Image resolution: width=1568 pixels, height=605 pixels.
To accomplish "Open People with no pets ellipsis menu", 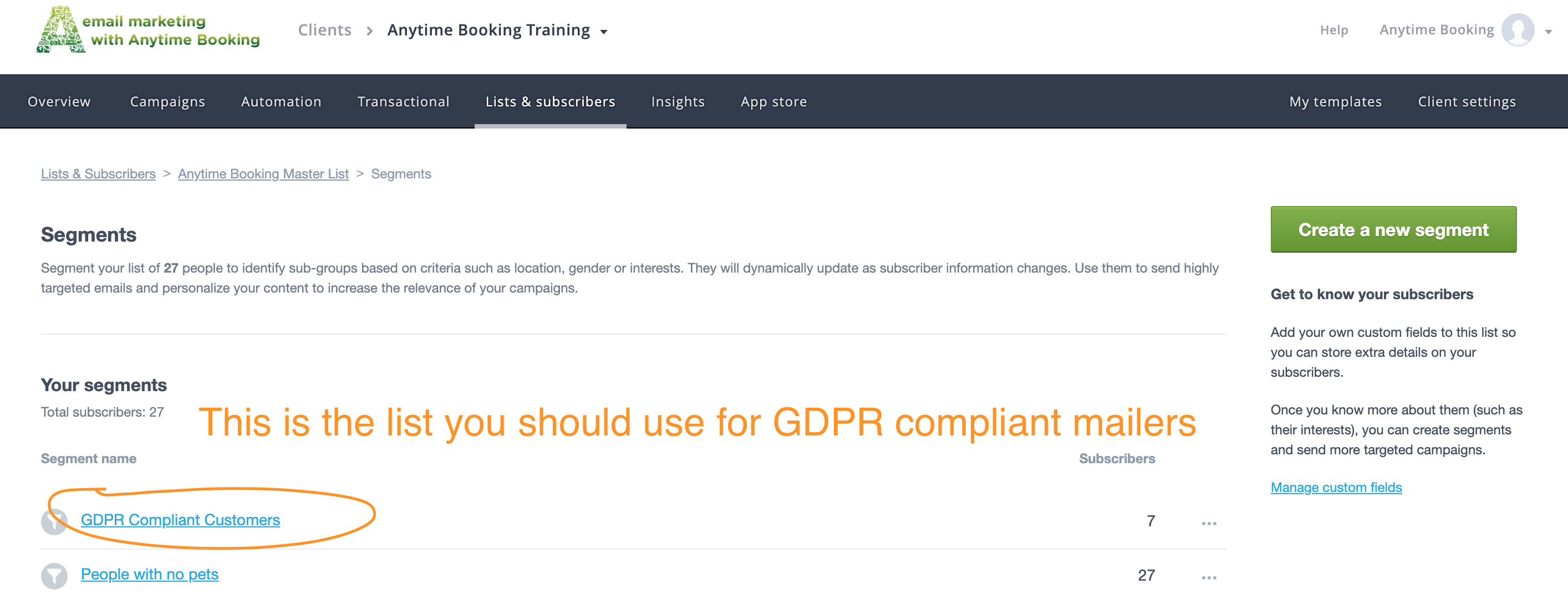I will pos(1209,577).
